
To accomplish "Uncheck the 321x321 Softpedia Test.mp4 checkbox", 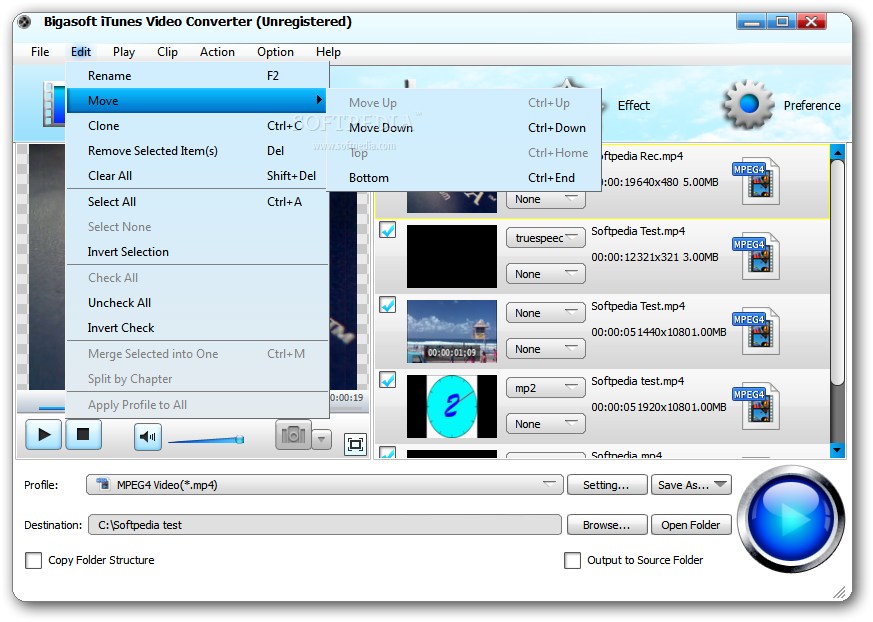I will click(x=388, y=229).
